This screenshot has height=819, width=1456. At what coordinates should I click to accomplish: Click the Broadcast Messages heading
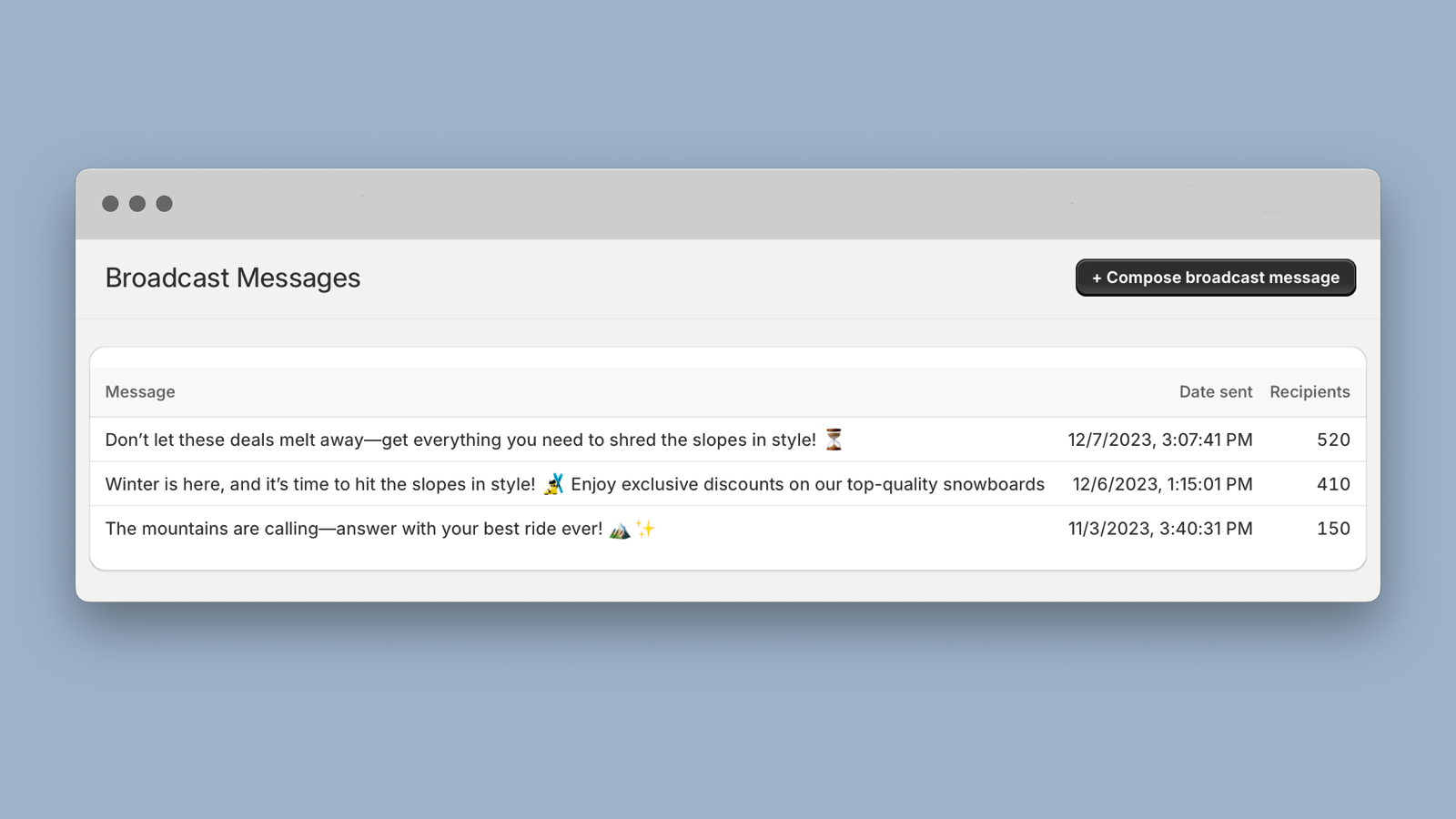[233, 278]
